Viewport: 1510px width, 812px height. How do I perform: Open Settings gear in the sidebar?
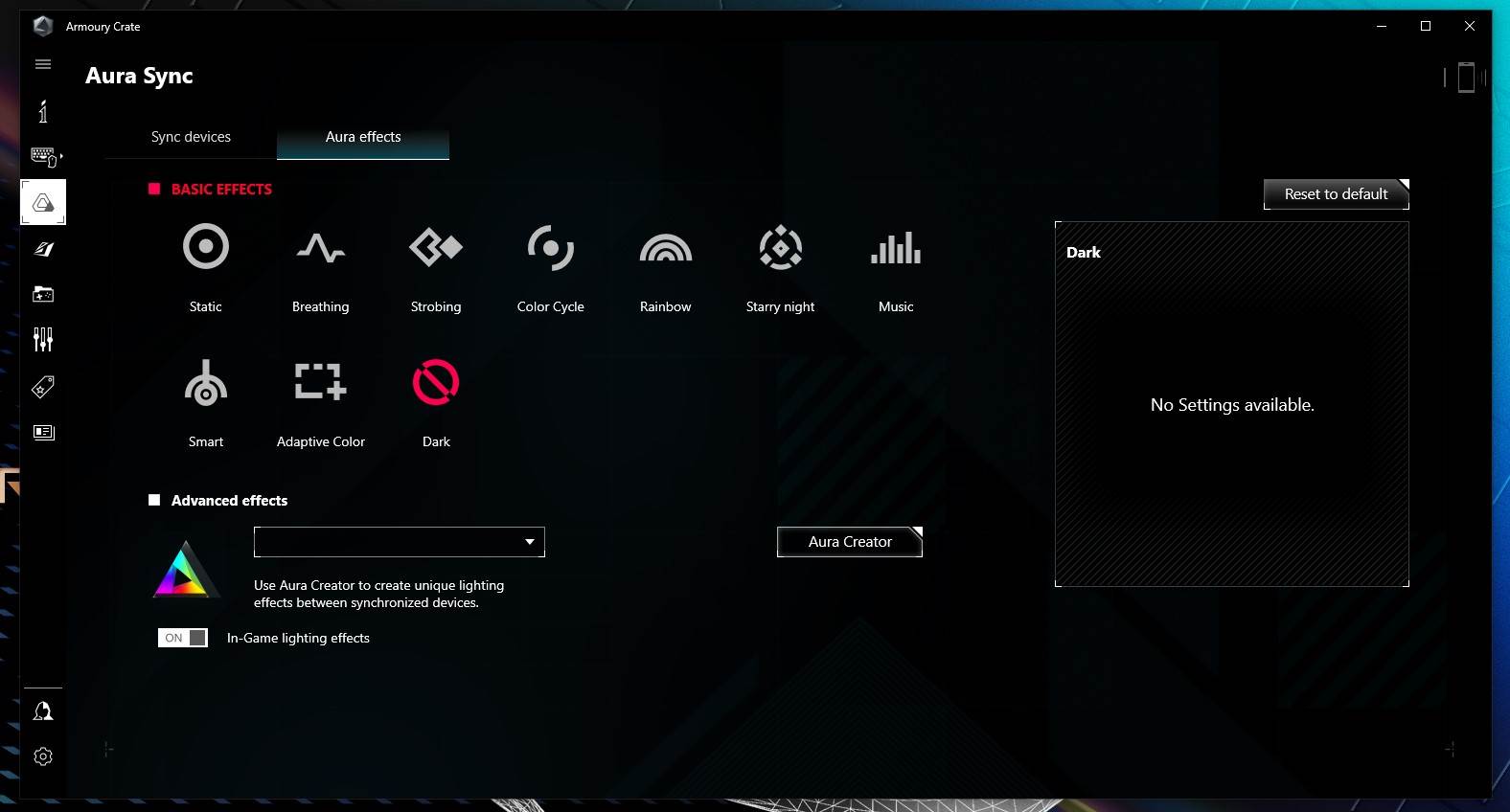point(43,756)
